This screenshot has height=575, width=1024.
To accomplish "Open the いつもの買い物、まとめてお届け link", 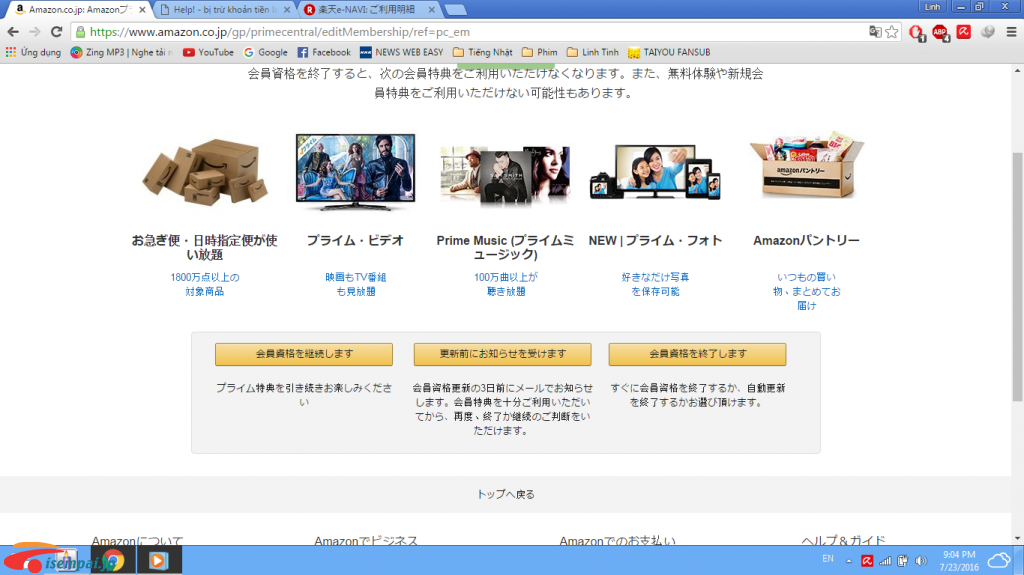I will 807,291.
